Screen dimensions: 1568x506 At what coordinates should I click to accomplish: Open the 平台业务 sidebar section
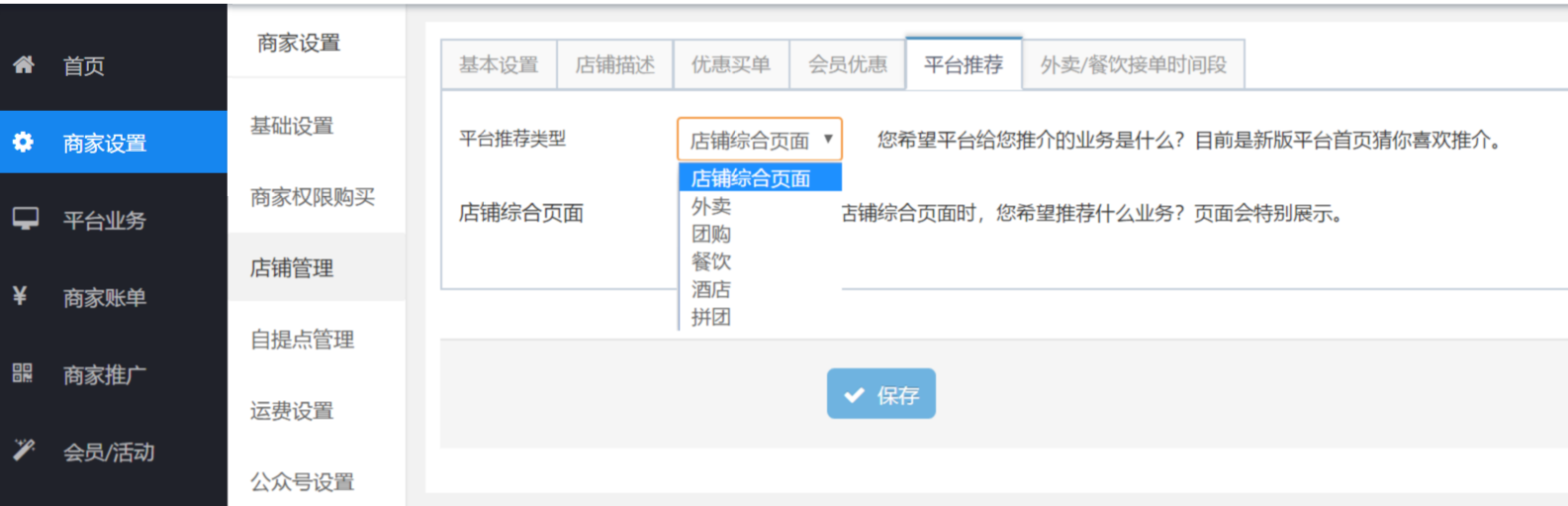click(x=114, y=220)
